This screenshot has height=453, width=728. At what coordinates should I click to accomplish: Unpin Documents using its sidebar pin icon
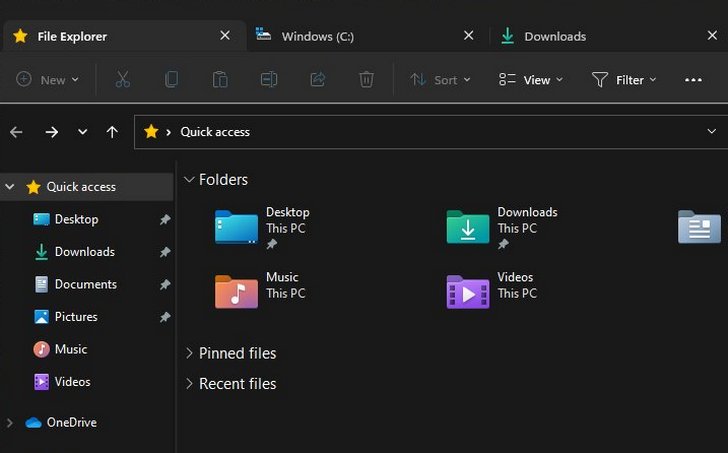tap(165, 285)
